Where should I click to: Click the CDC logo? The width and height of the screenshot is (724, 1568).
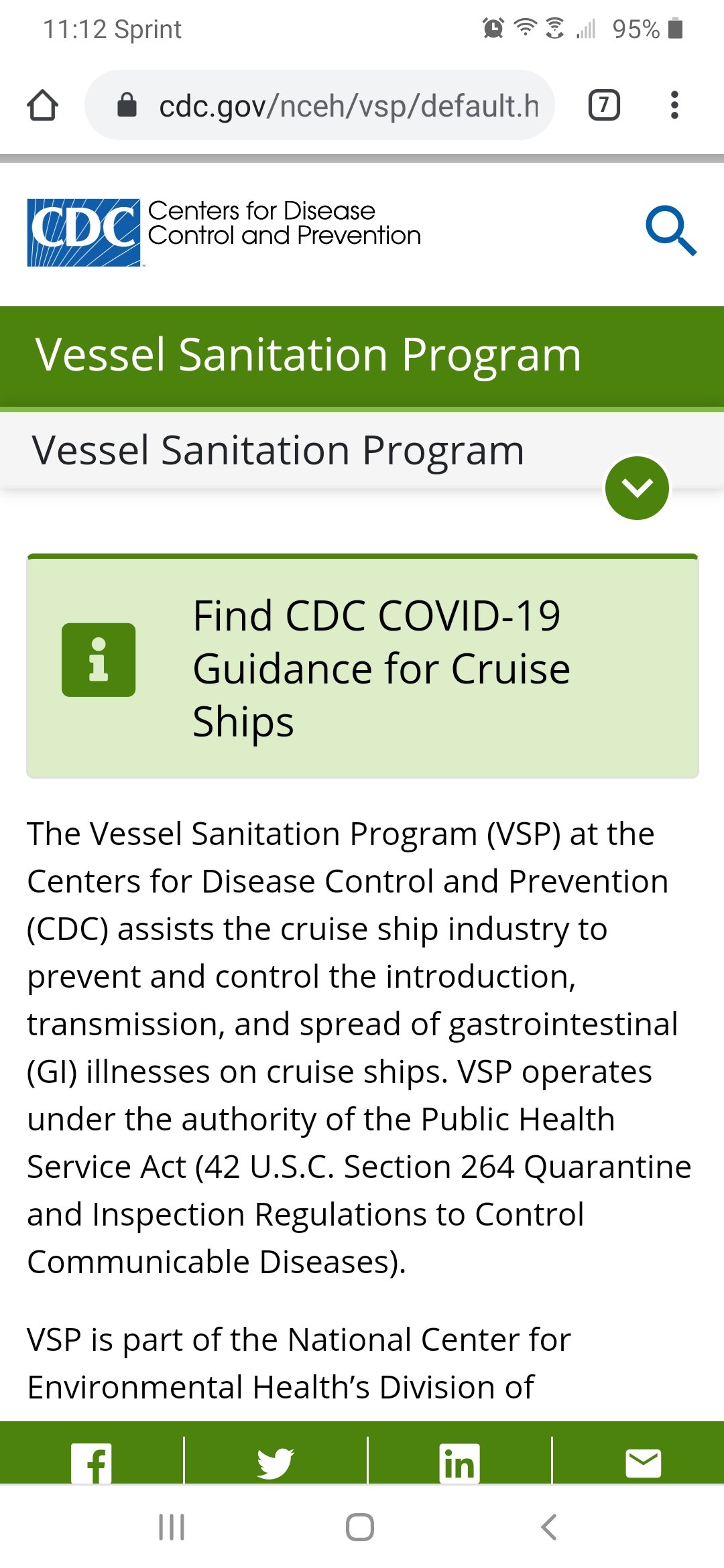84,233
